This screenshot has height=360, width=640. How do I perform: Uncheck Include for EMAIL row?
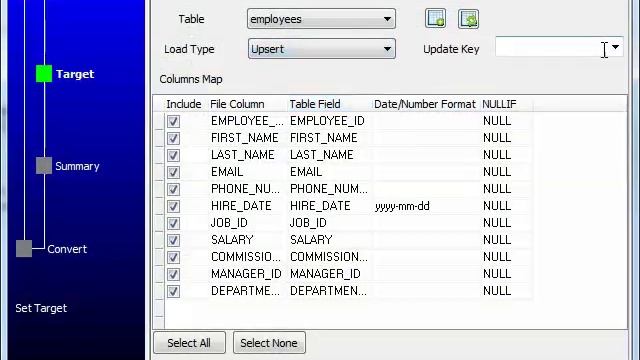173,172
